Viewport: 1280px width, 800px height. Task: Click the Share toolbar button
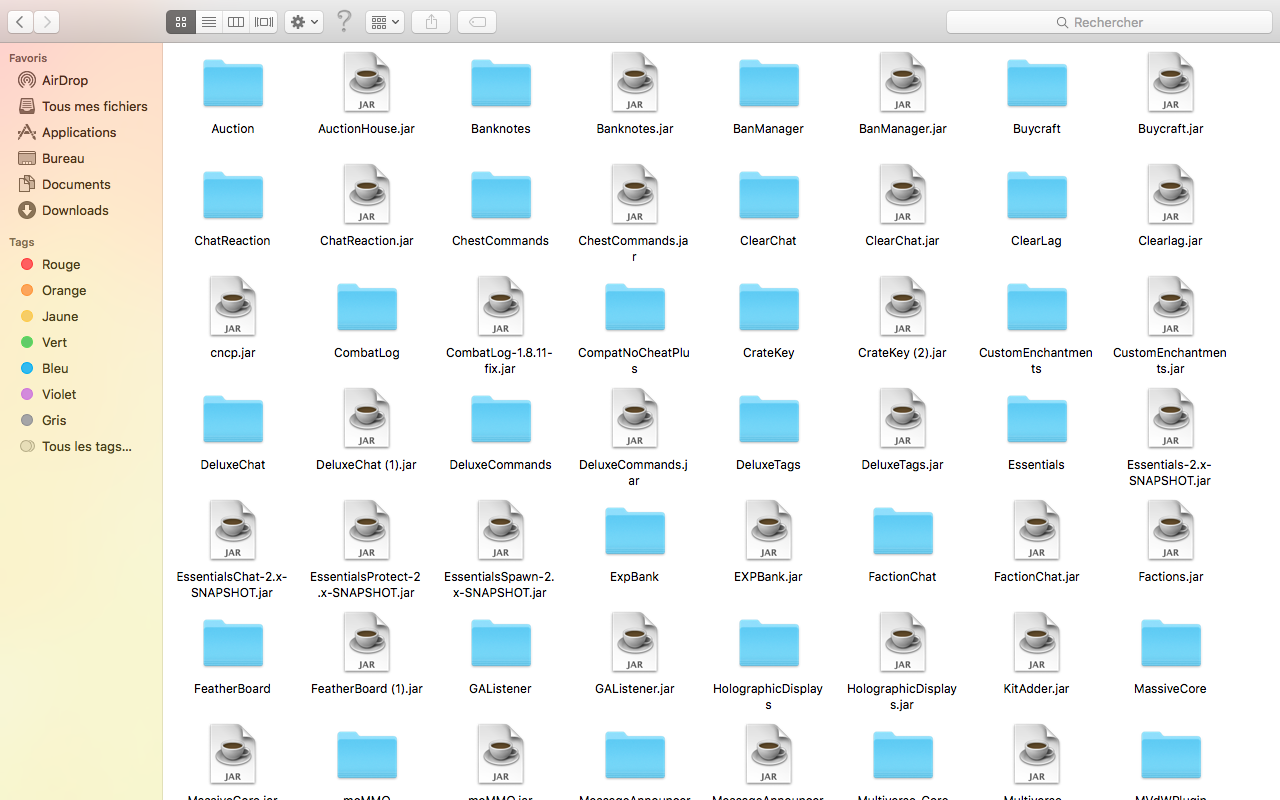431,22
